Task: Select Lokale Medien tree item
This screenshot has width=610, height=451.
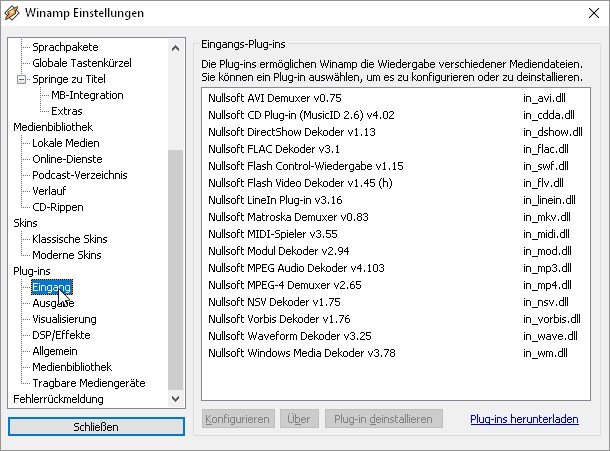Action: pyautogui.click(x=66, y=143)
